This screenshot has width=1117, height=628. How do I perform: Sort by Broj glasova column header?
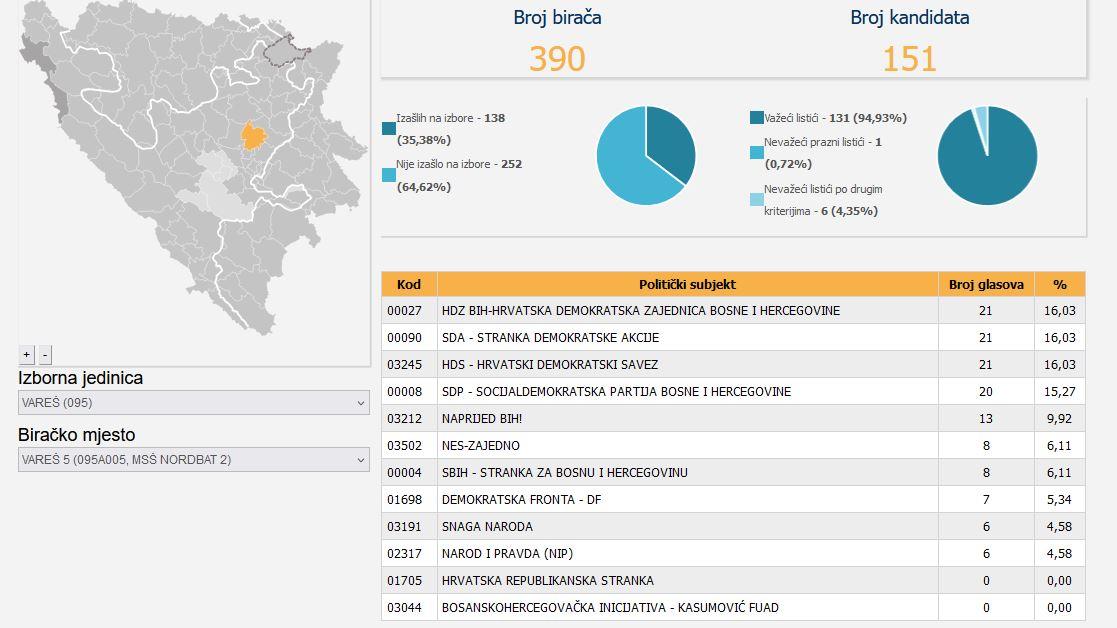pos(986,284)
